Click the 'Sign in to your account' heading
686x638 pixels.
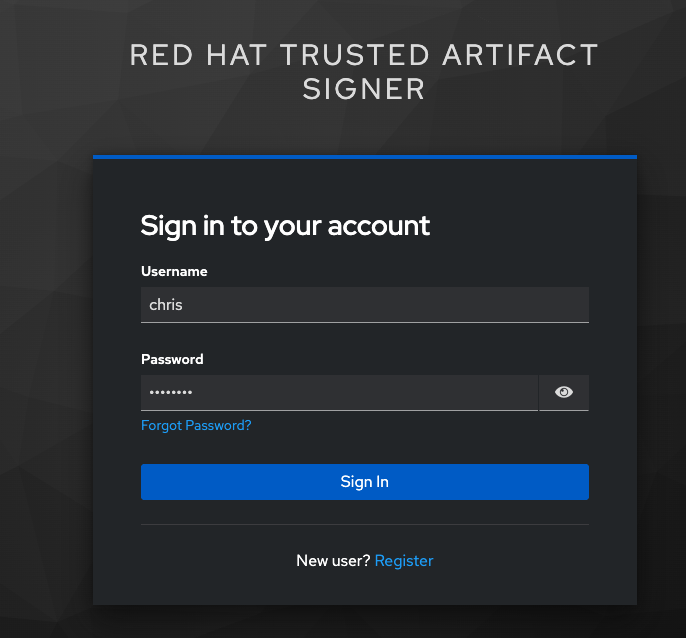[285, 225]
